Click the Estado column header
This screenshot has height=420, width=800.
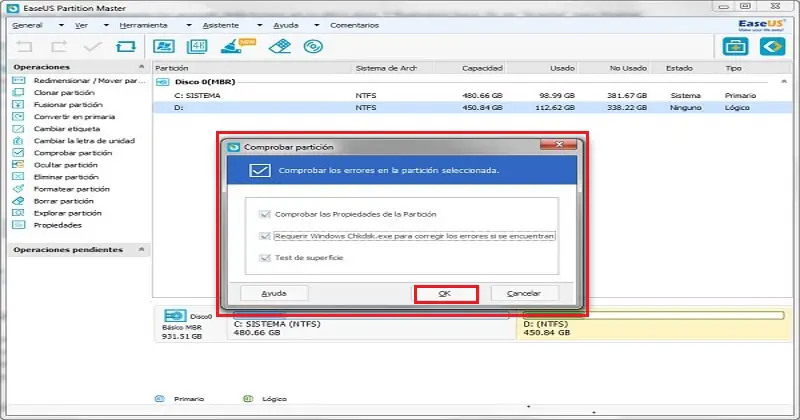click(x=679, y=68)
